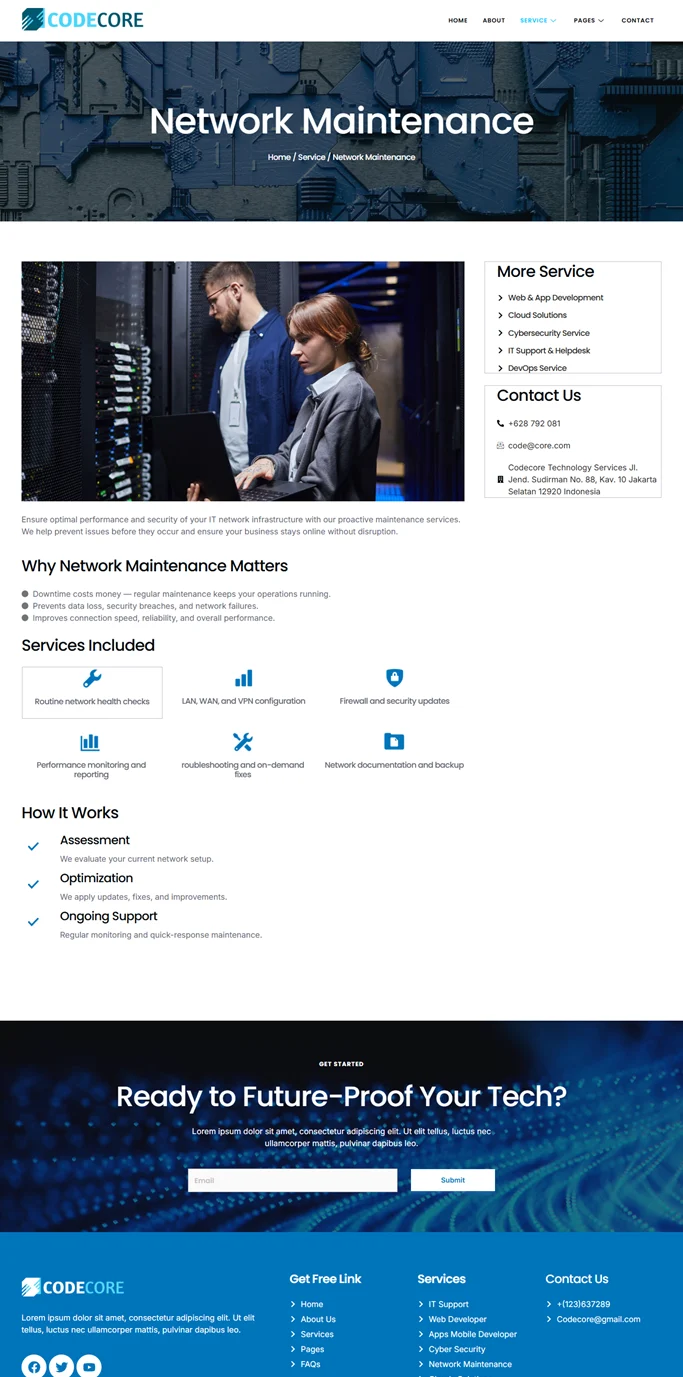
Task: Open DevOps Service link
Action: (x=537, y=368)
